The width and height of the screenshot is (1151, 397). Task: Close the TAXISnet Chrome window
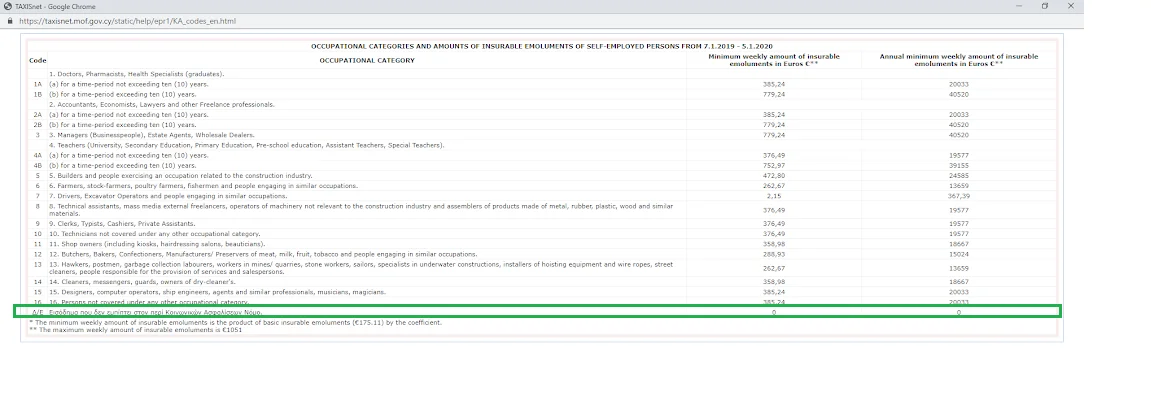click(x=1070, y=6)
